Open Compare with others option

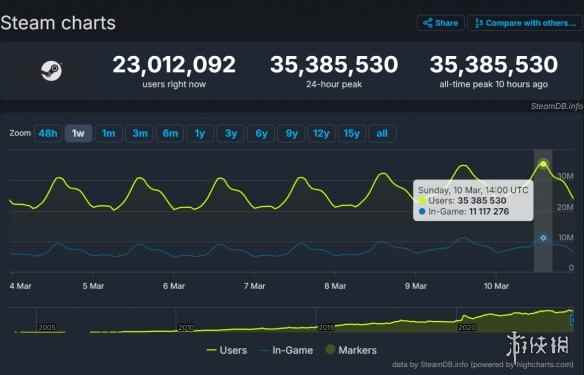525,23
